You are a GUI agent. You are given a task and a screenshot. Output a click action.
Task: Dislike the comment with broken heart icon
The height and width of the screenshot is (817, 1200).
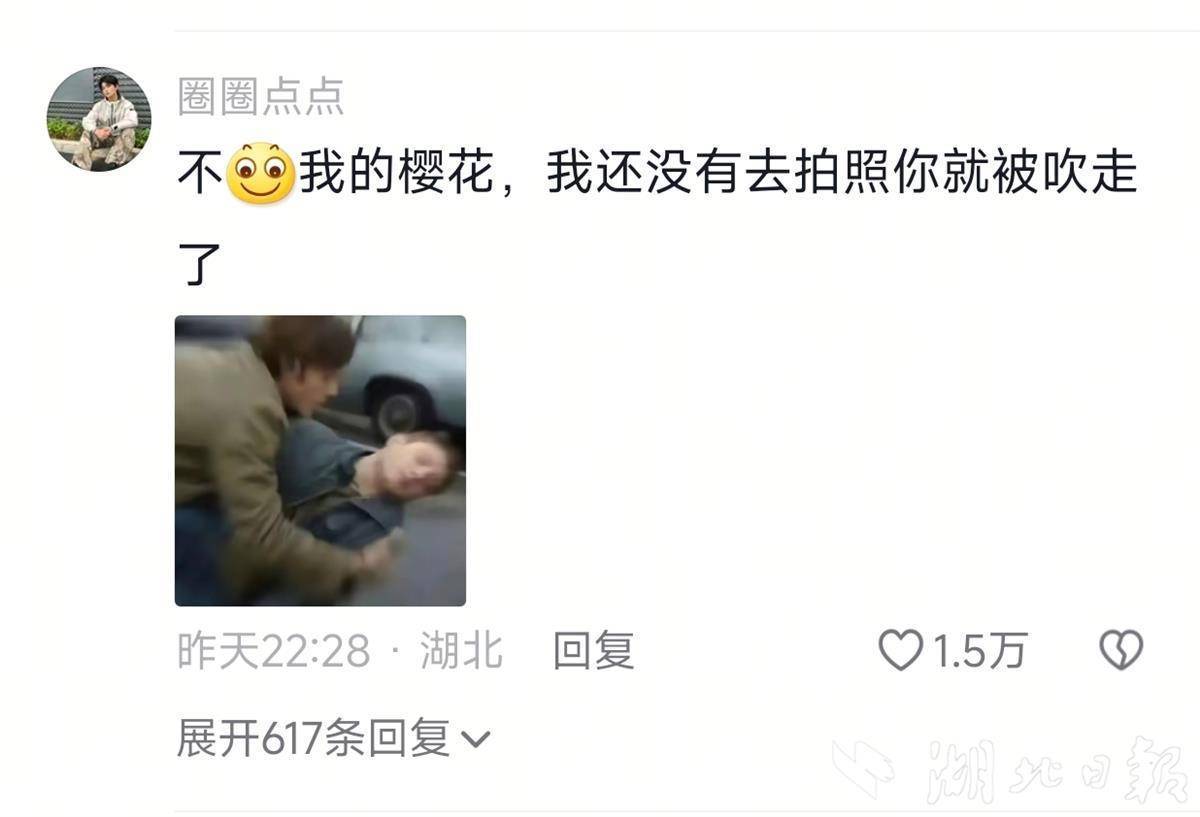tap(1121, 651)
